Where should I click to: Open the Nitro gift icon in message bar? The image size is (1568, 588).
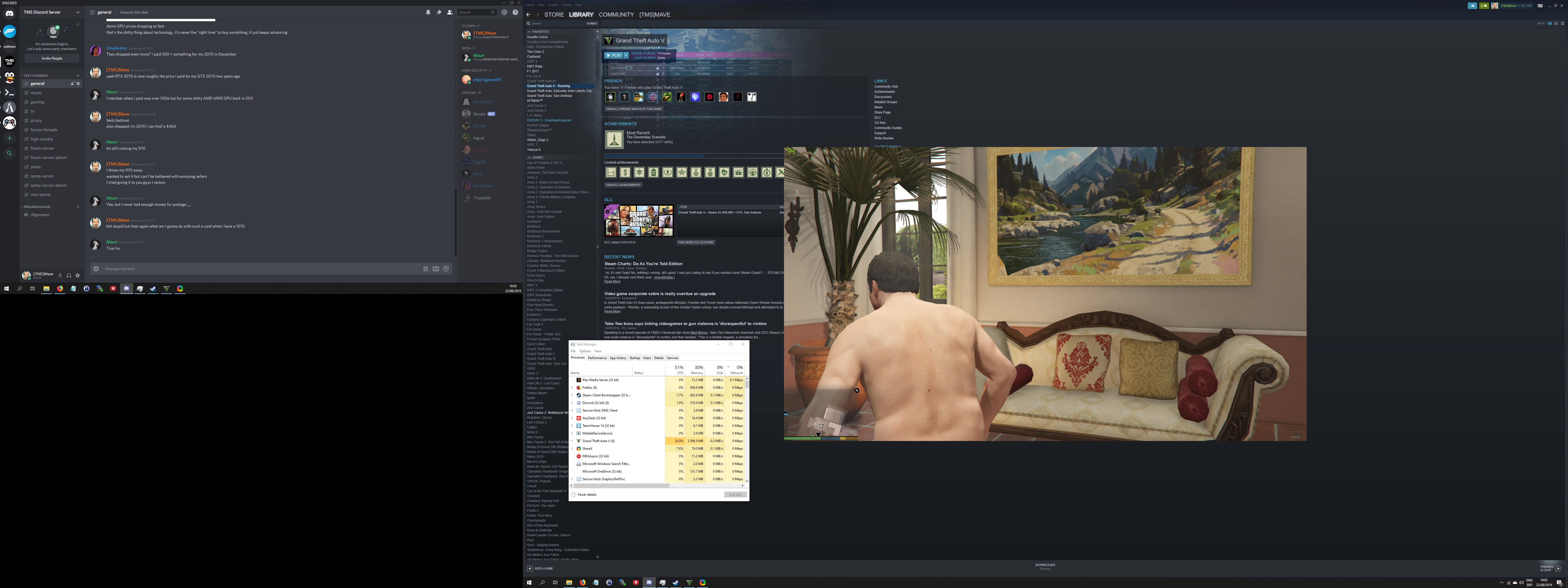click(425, 268)
